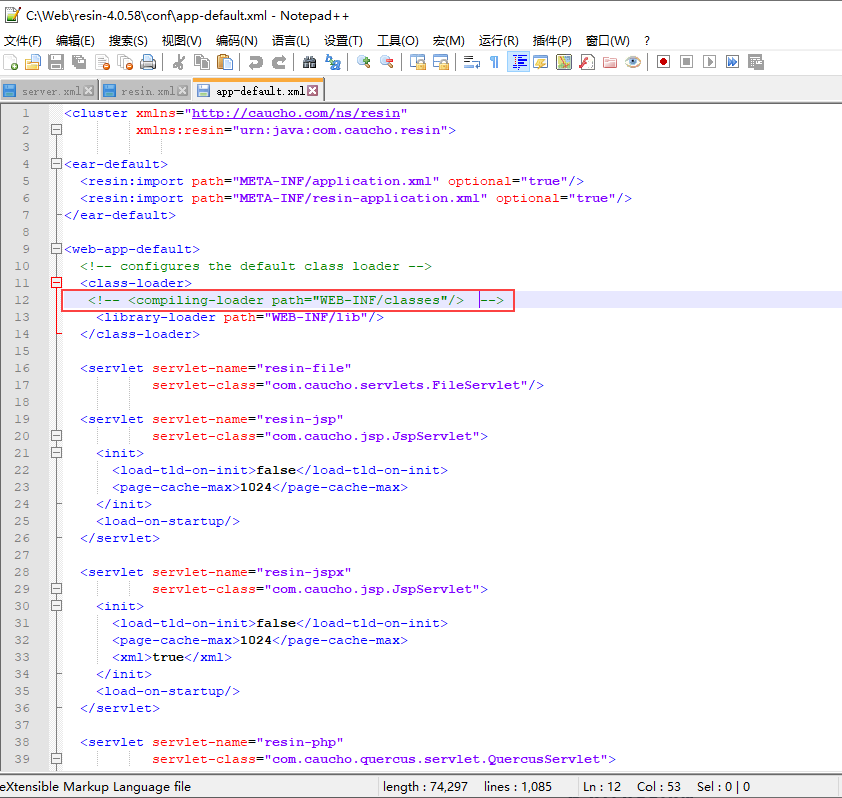Undo last edit with Undo arrow
Viewport: 842px width, 798px height.
(x=255, y=62)
